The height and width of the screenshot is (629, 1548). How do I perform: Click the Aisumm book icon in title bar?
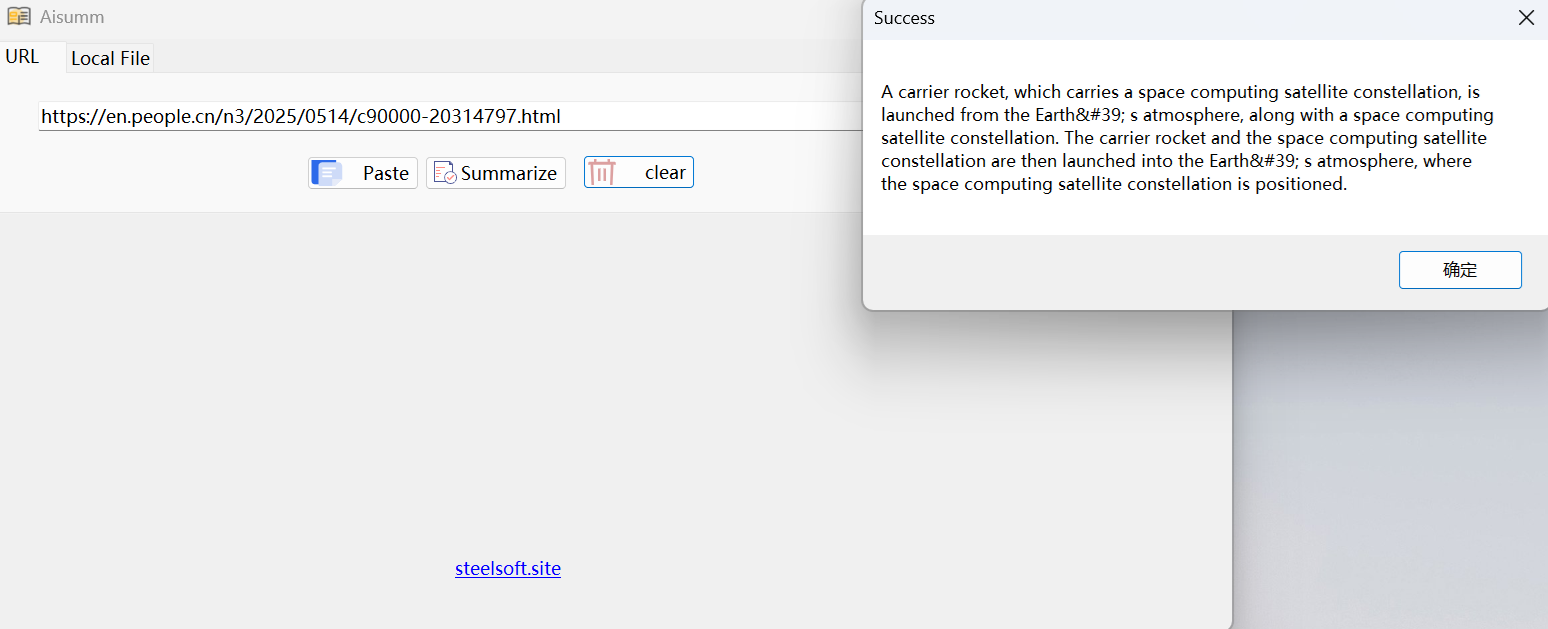pyautogui.click(x=18, y=17)
